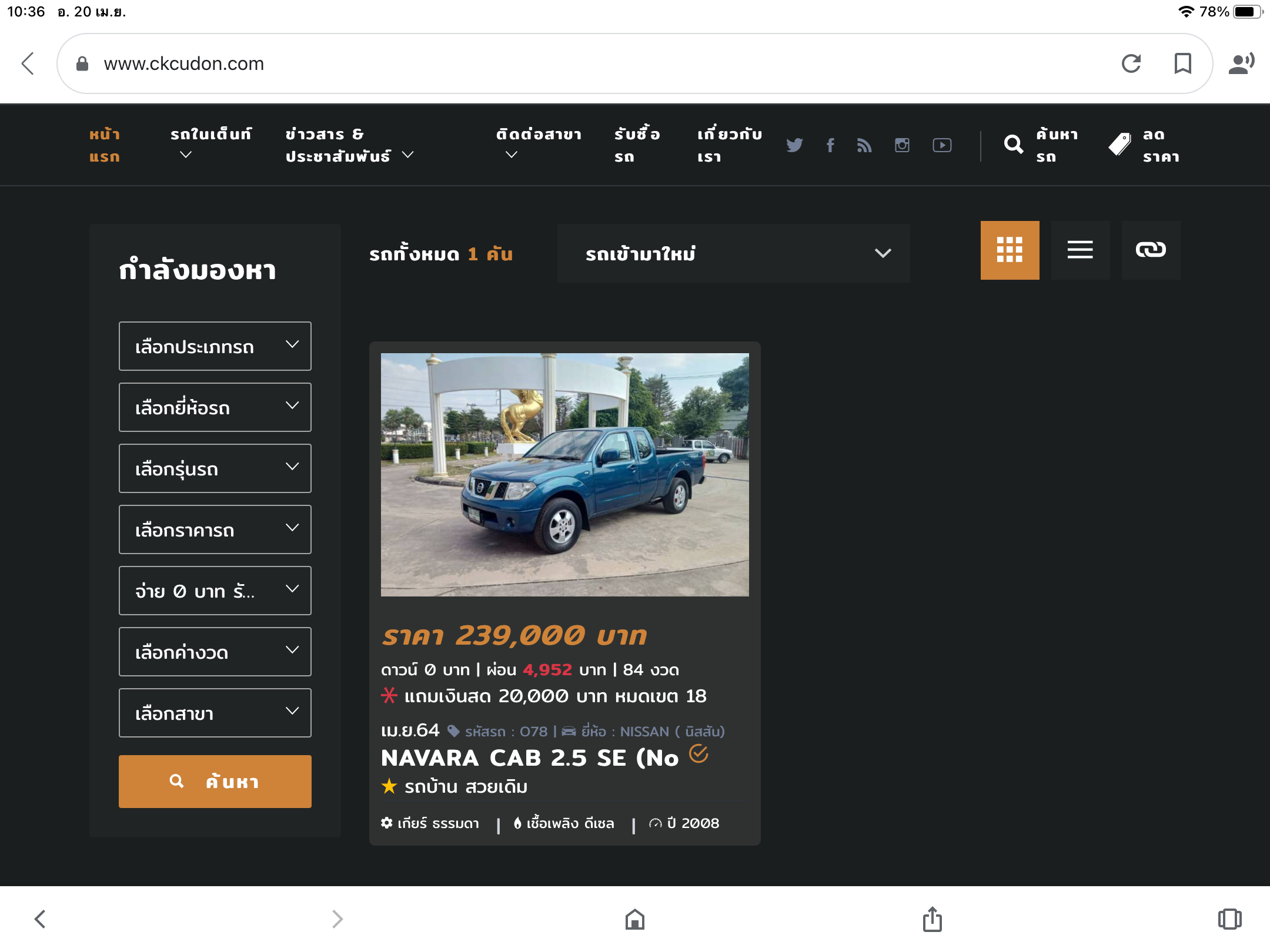Image resolution: width=1270 pixels, height=952 pixels.
Task: Reload the page with refresh icon
Action: pos(1131,63)
